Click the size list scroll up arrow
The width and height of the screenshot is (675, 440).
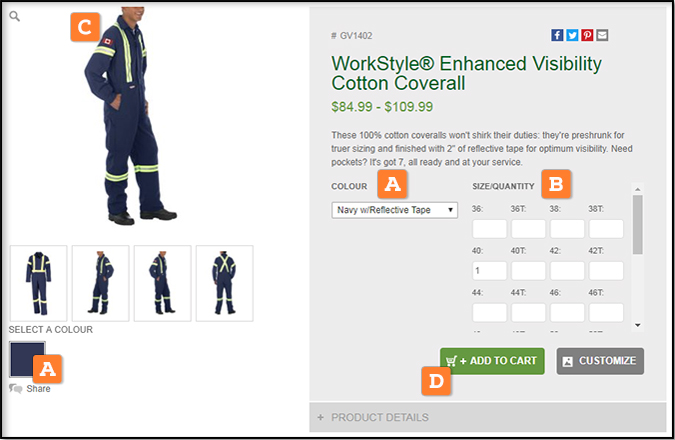coord(638,189)
